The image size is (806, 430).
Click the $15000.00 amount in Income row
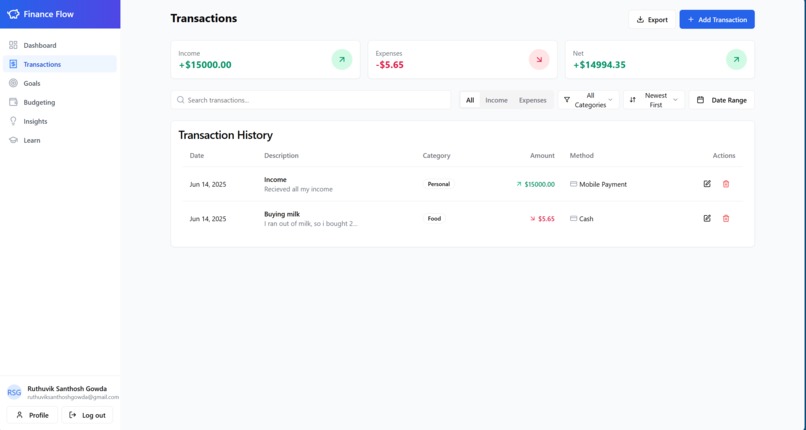539,184
